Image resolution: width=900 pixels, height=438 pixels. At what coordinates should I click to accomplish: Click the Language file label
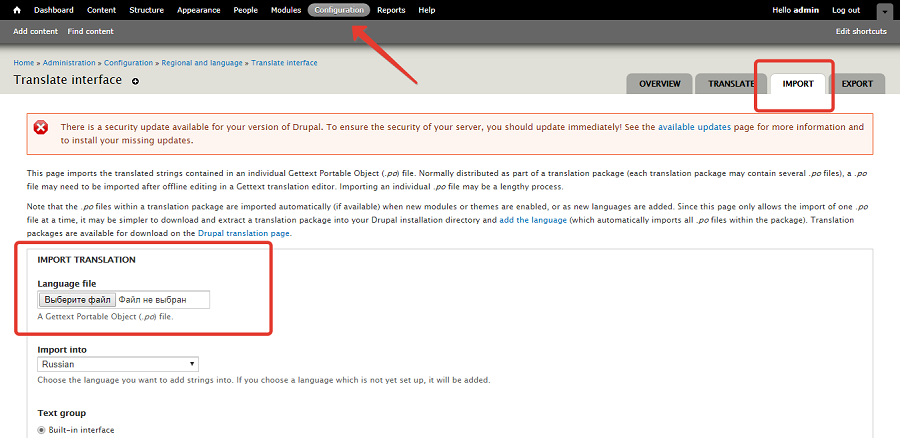pos(67,284)
